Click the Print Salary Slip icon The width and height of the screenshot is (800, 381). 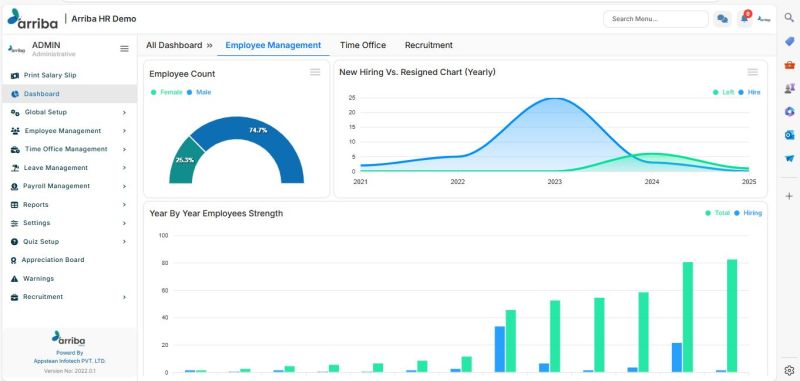[x=15, y=75]
